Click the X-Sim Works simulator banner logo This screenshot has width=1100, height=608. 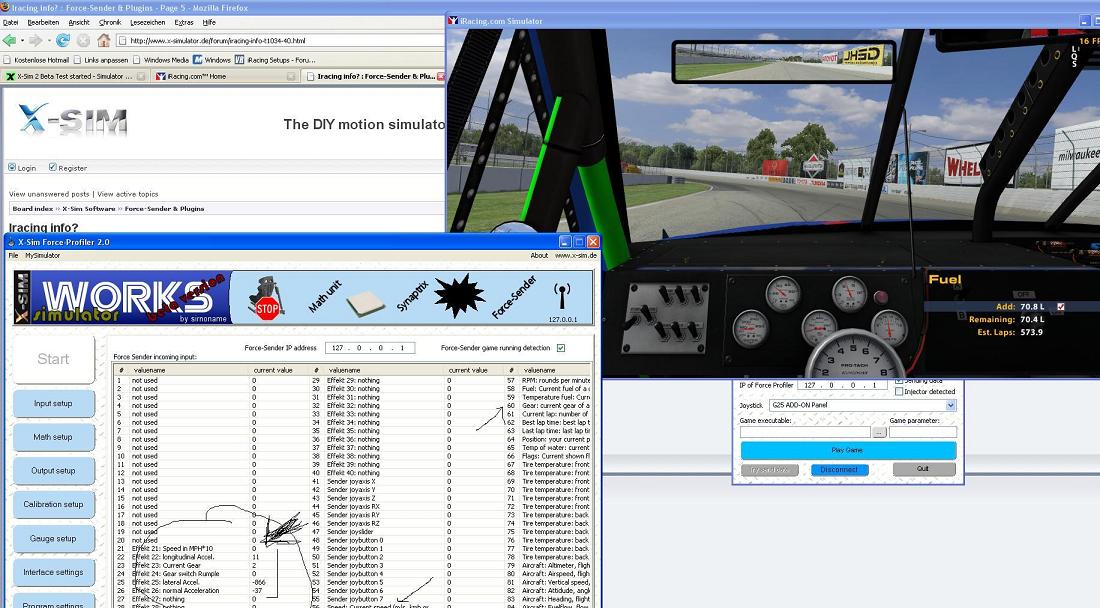[122, 298]
